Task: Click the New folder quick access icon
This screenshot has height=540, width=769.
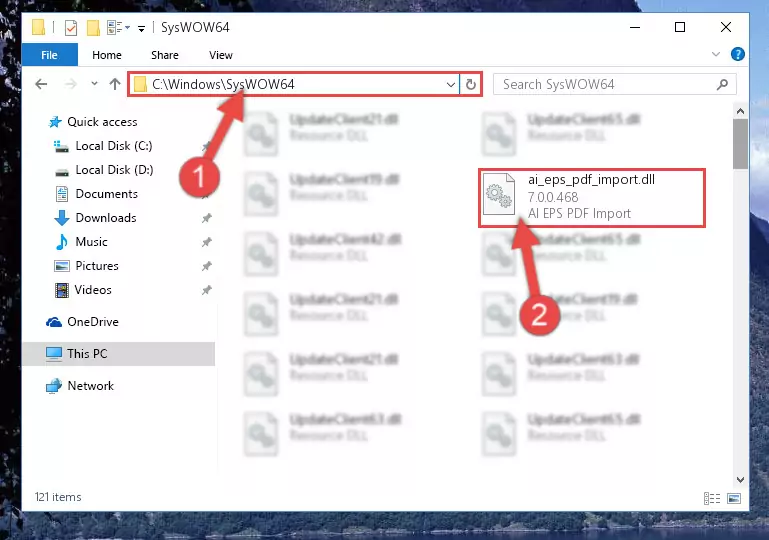Action: pos(93,28)
